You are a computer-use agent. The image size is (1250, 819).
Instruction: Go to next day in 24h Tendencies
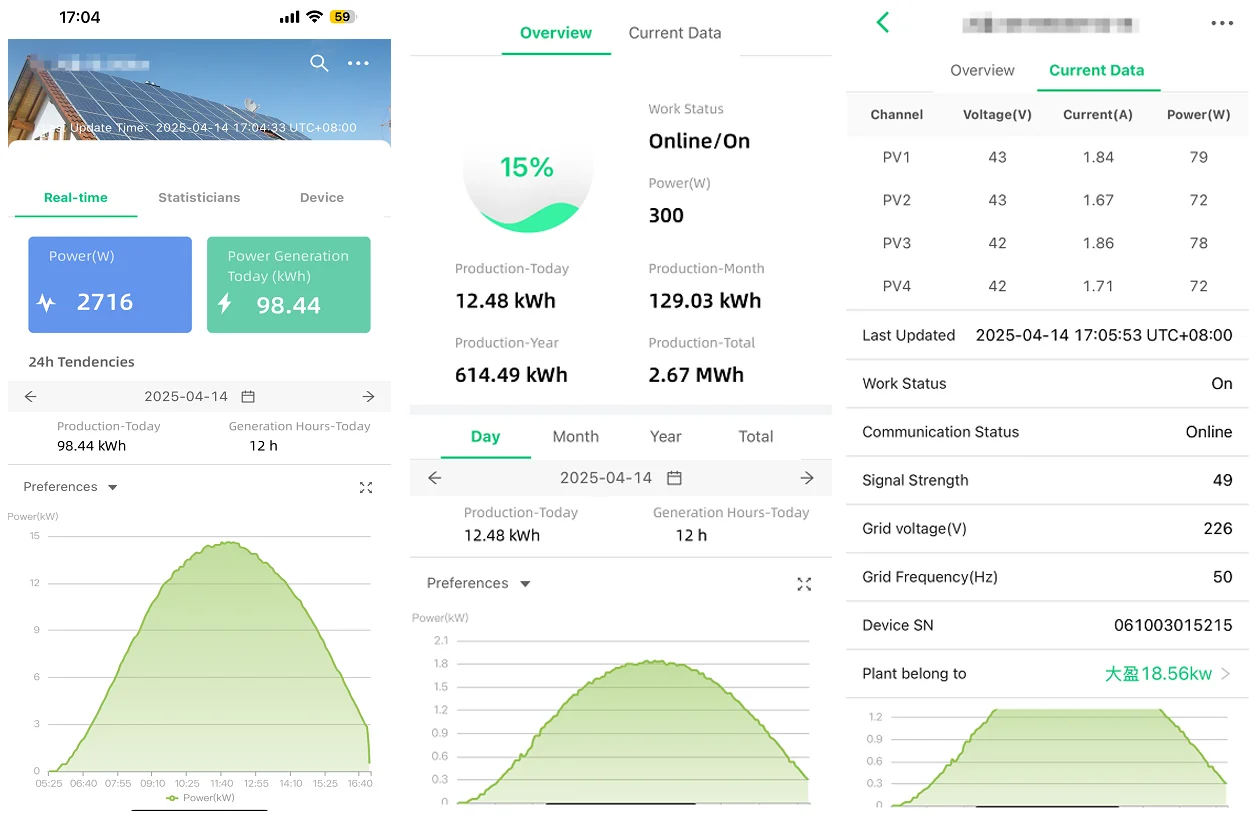pos(369,397)
